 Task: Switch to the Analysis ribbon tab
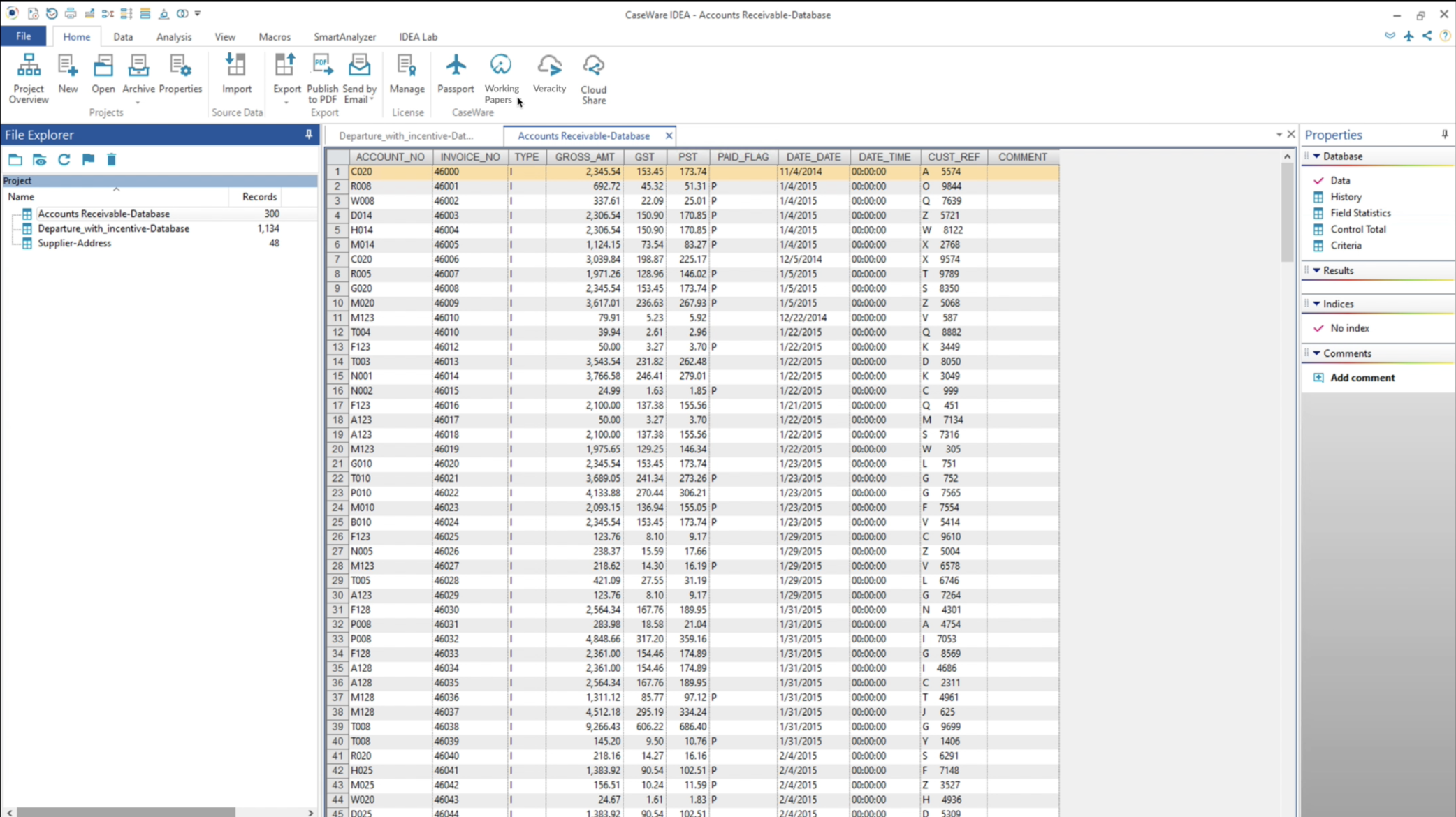click(173, 36)
